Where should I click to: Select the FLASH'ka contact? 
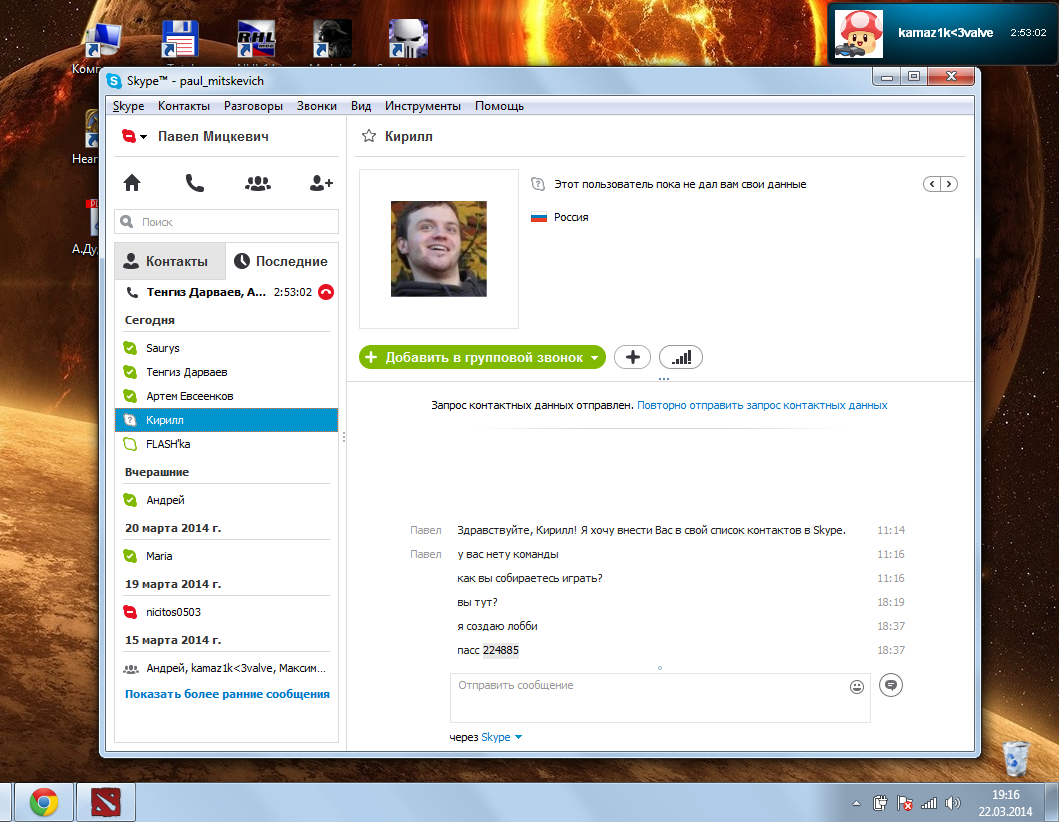226,444
